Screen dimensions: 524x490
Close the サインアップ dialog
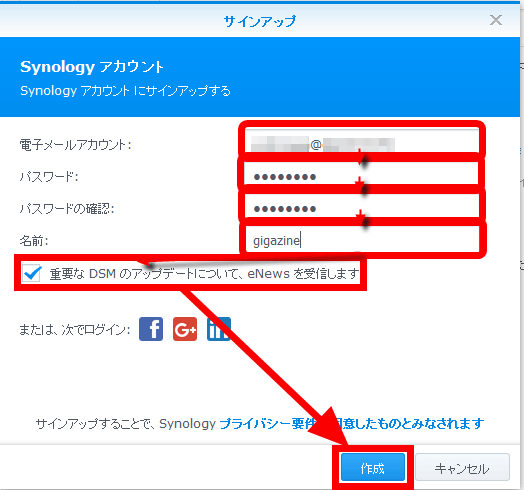[496, 20]
